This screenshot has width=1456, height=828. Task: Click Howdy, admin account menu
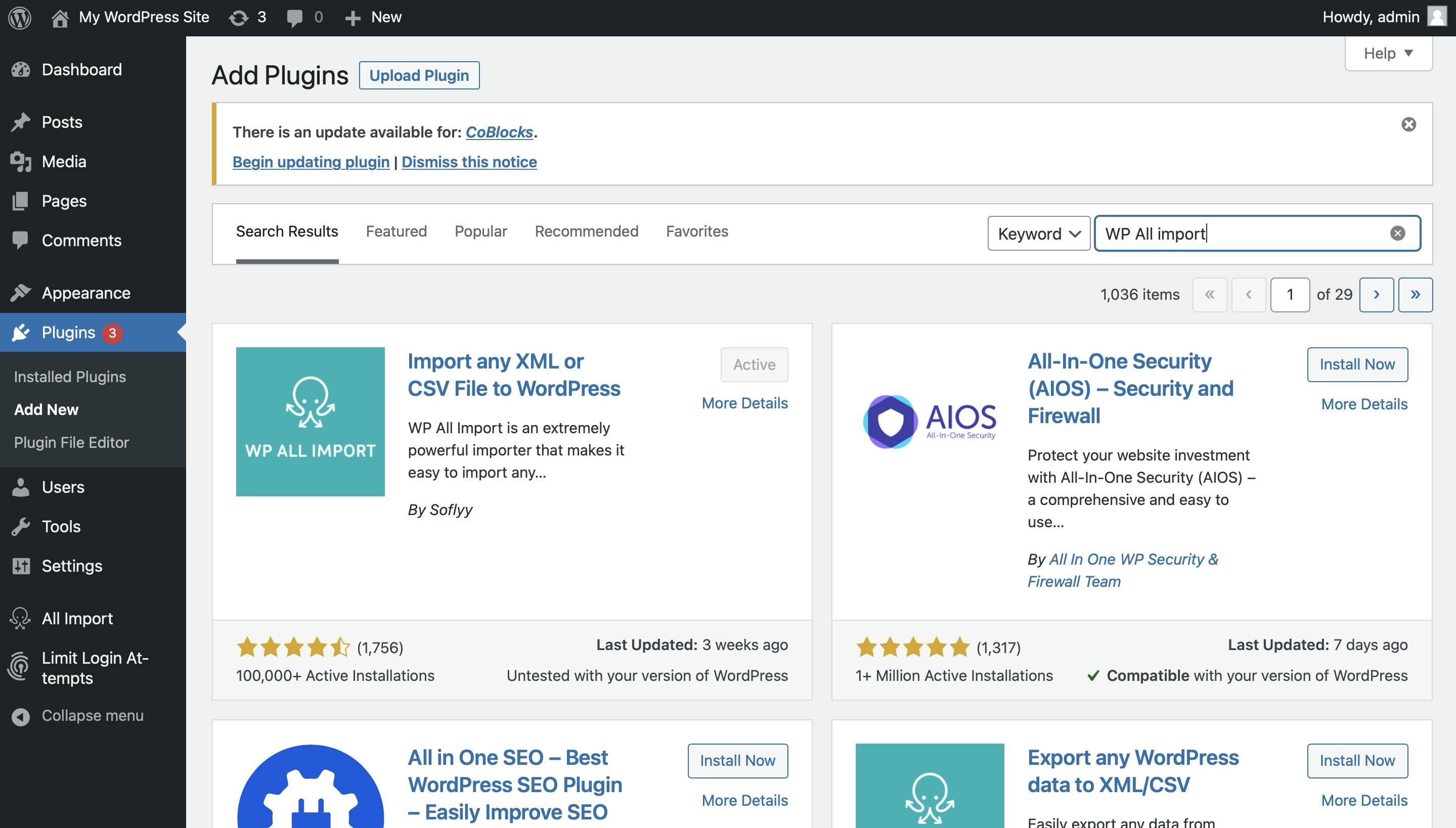pyautogui.click(x=1384, y=18)
